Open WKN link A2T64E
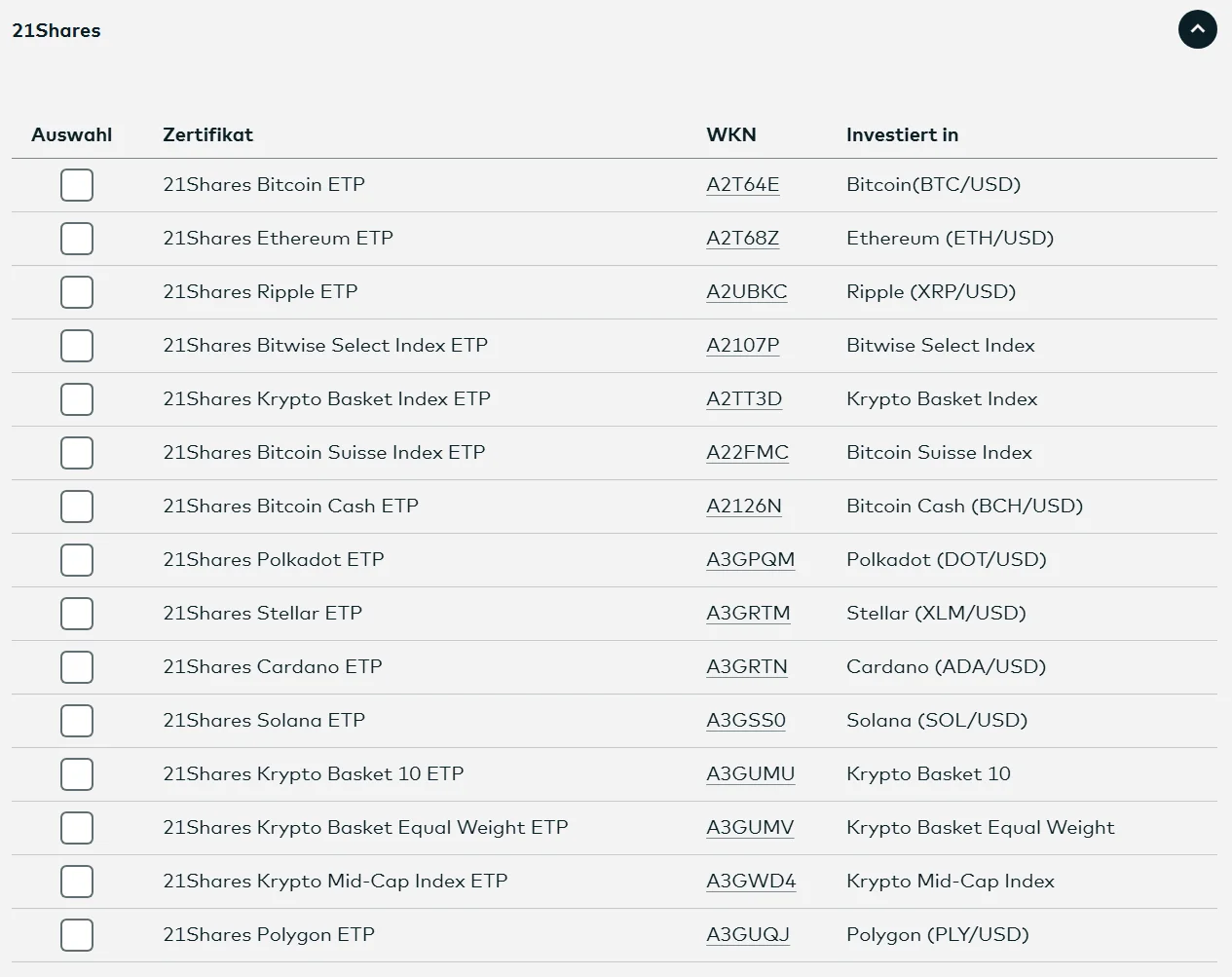This screenshot has width=1232, height=977. [x=742, y=185]
